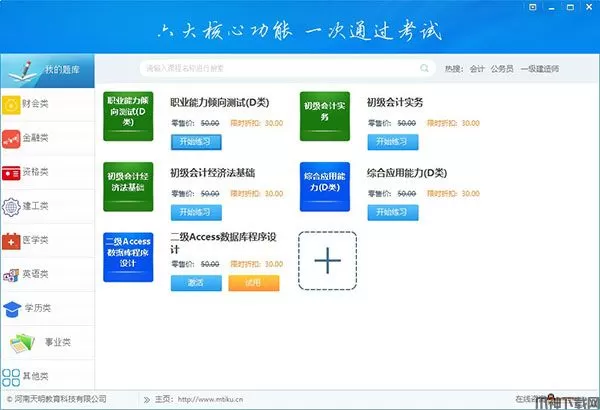
Task: Search hot keyword 一级建造师
Action: [x=540, y=69]
